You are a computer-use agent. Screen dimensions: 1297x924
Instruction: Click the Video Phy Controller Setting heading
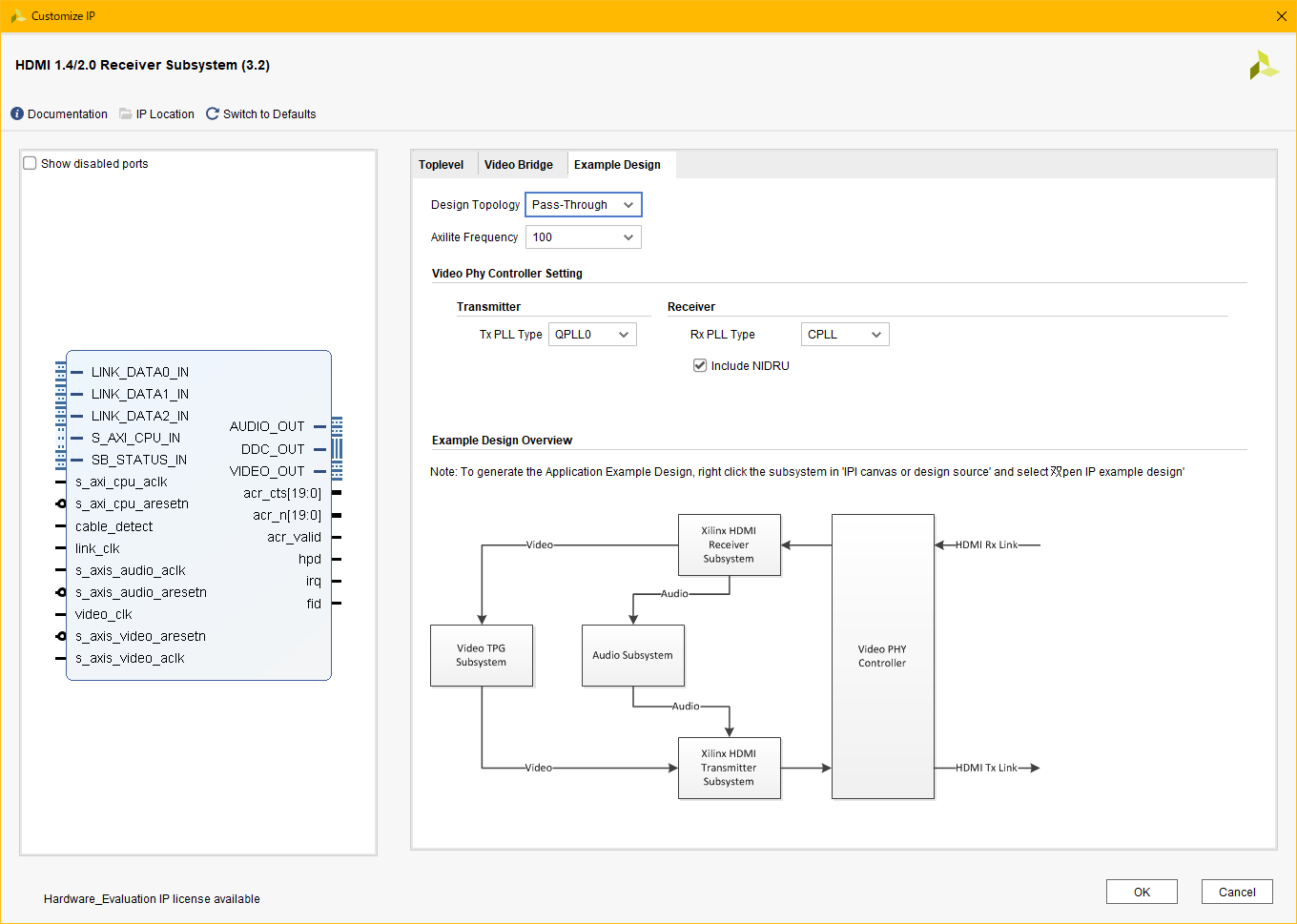pos(506,274)
